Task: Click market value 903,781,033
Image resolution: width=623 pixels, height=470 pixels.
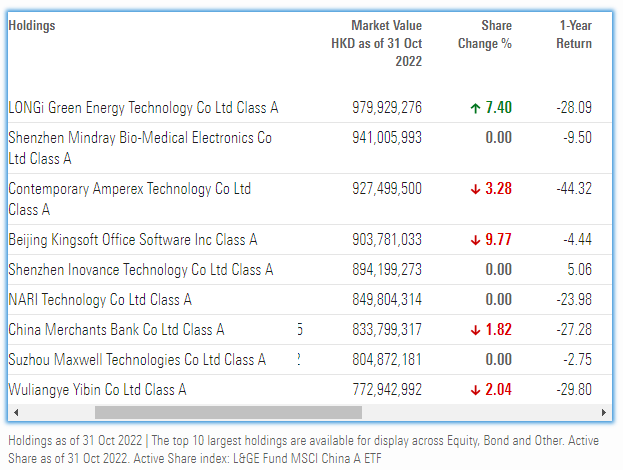Action: 387,240
